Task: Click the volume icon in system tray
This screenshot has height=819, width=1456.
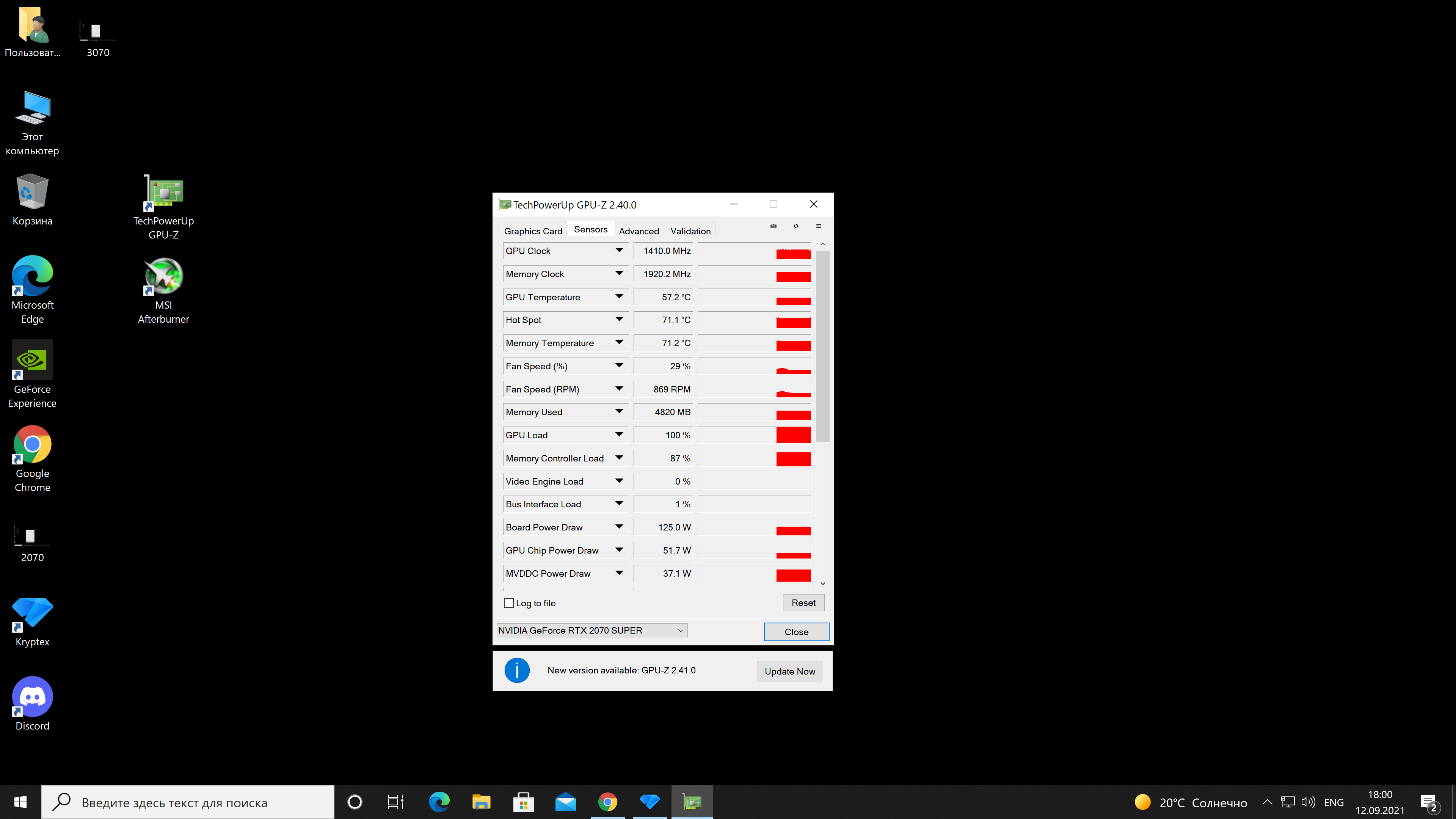Action: point(1308,802)
